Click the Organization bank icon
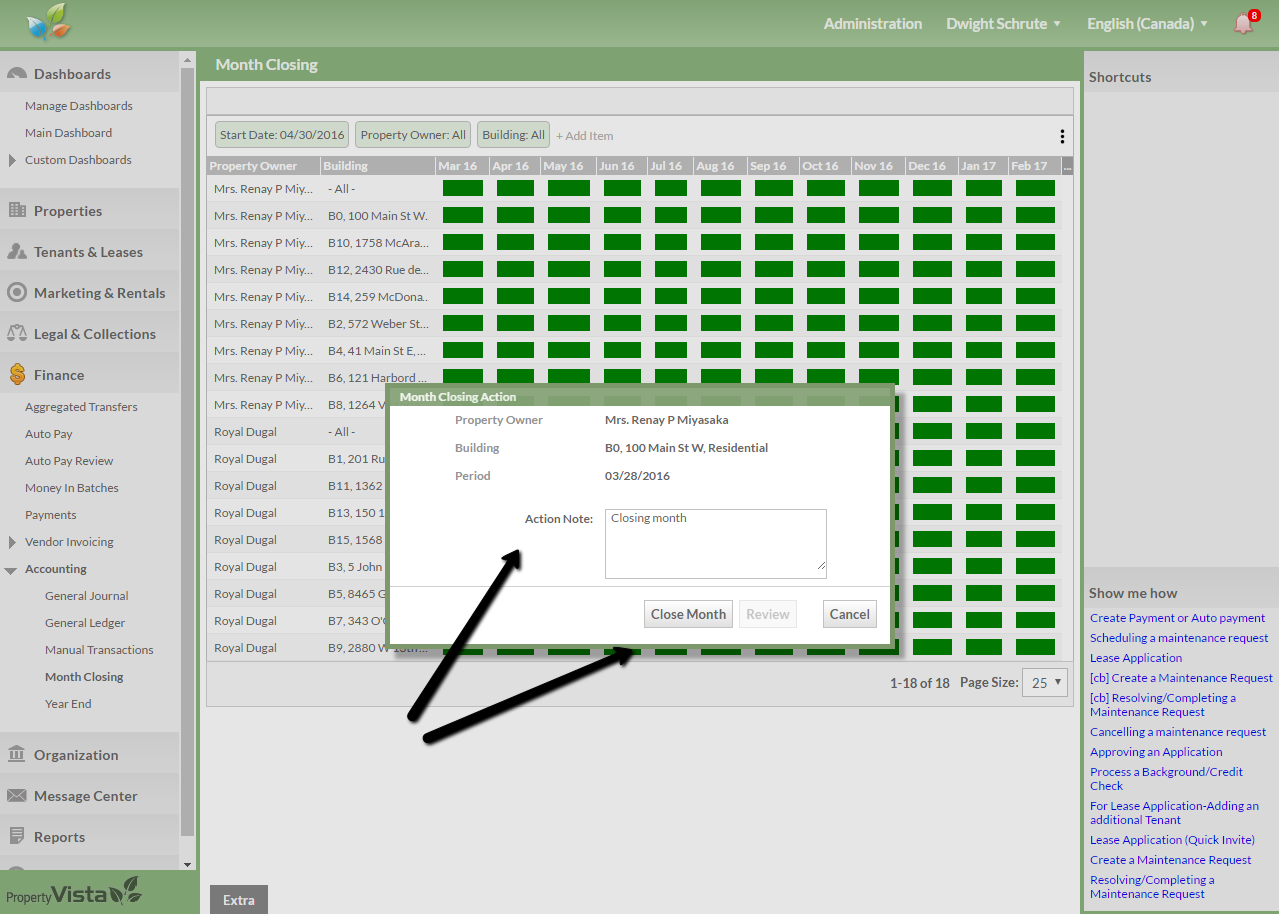 17,755
